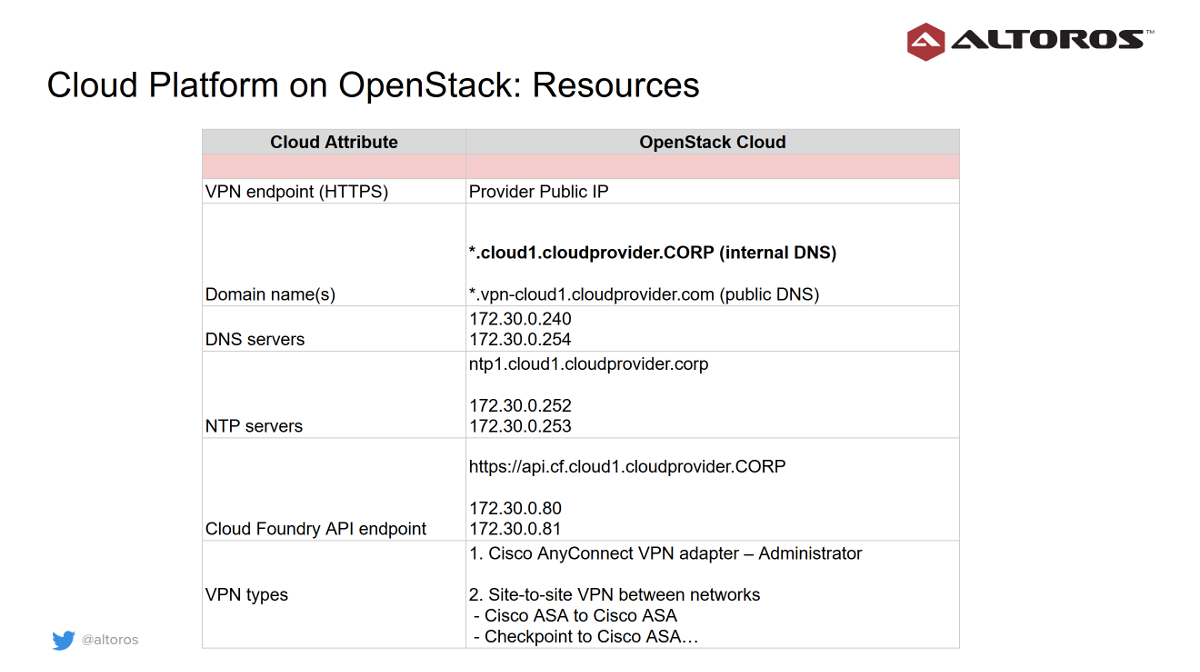The image size is (1200, 672).
Task: Select the 'VPN endpoint (HTTPS)' cell
Action: pyautogui.click(x=334, y=191)
